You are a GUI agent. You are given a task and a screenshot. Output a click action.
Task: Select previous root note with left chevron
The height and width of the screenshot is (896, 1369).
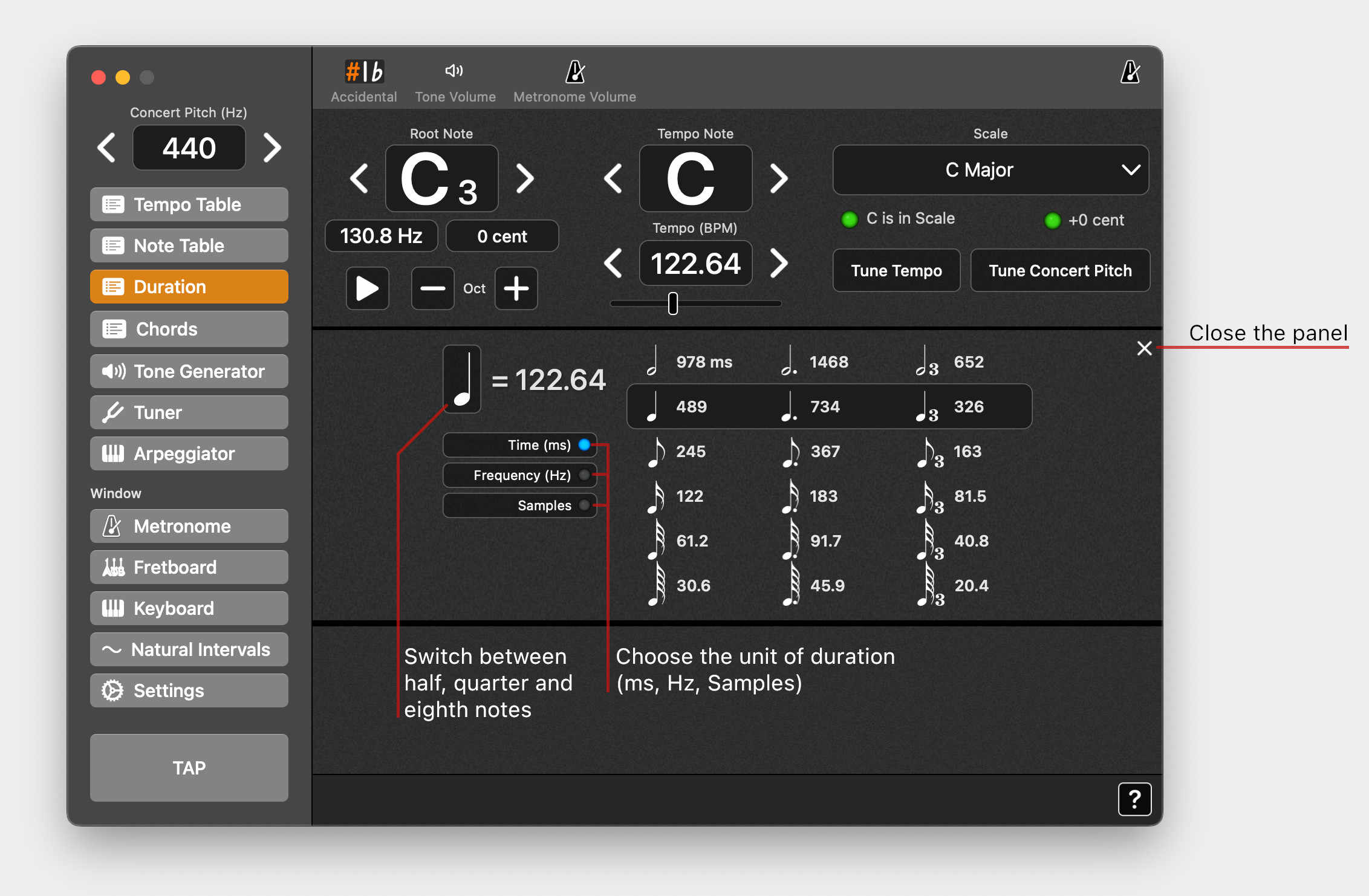pyautogui.click(x=360, y=178)
